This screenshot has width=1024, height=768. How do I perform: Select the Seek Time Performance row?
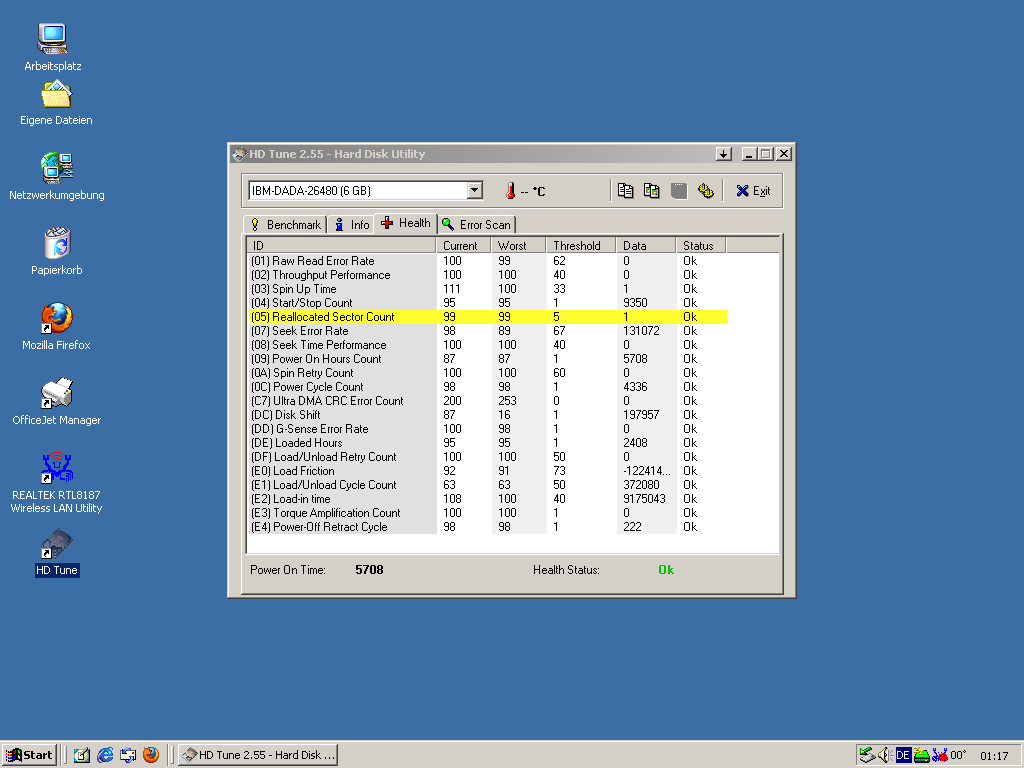[487, 345]
